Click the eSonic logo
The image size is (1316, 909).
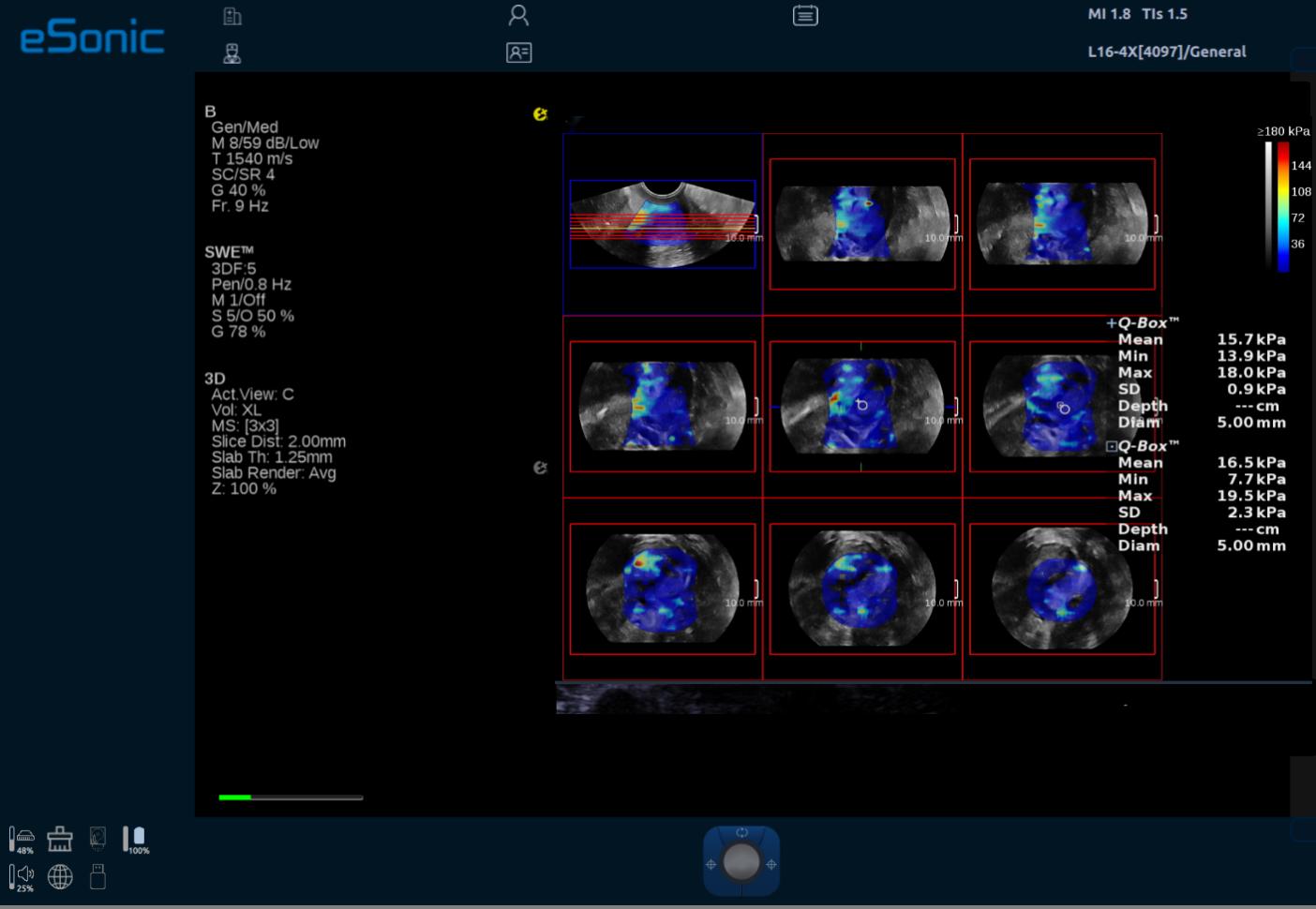[x=92, y=37]
